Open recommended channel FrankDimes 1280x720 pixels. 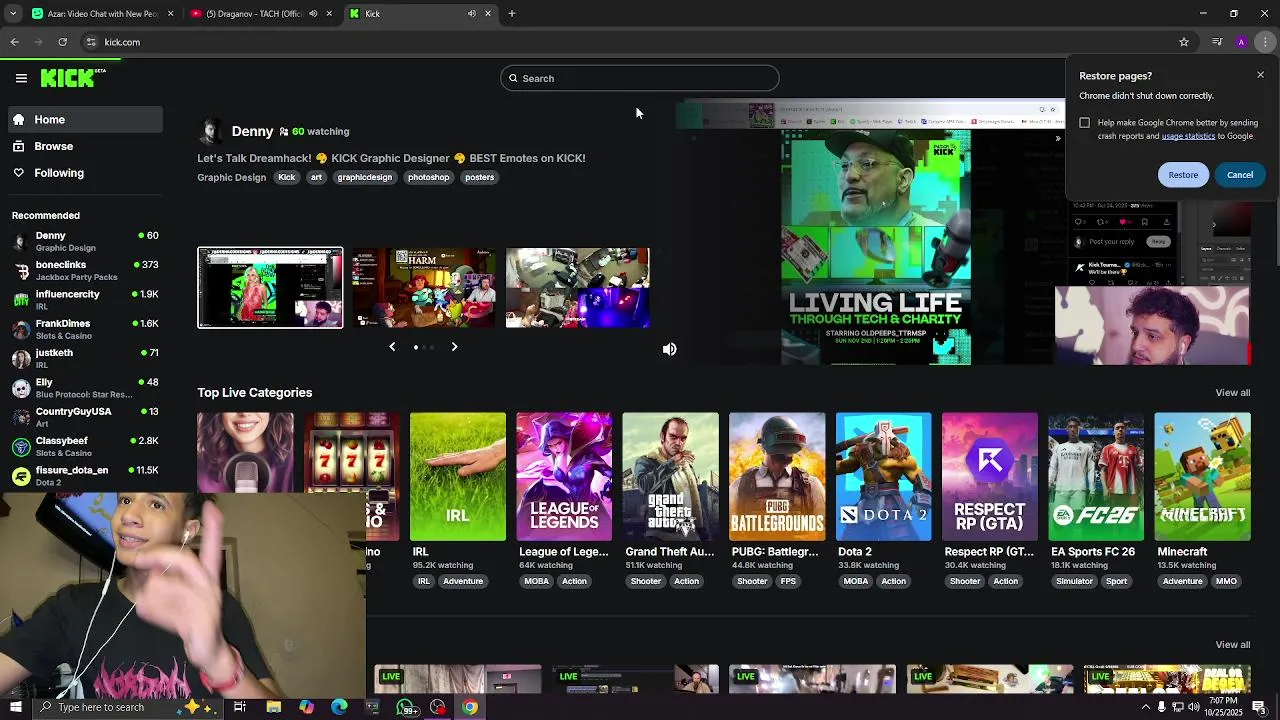click(x=84, y=329)
